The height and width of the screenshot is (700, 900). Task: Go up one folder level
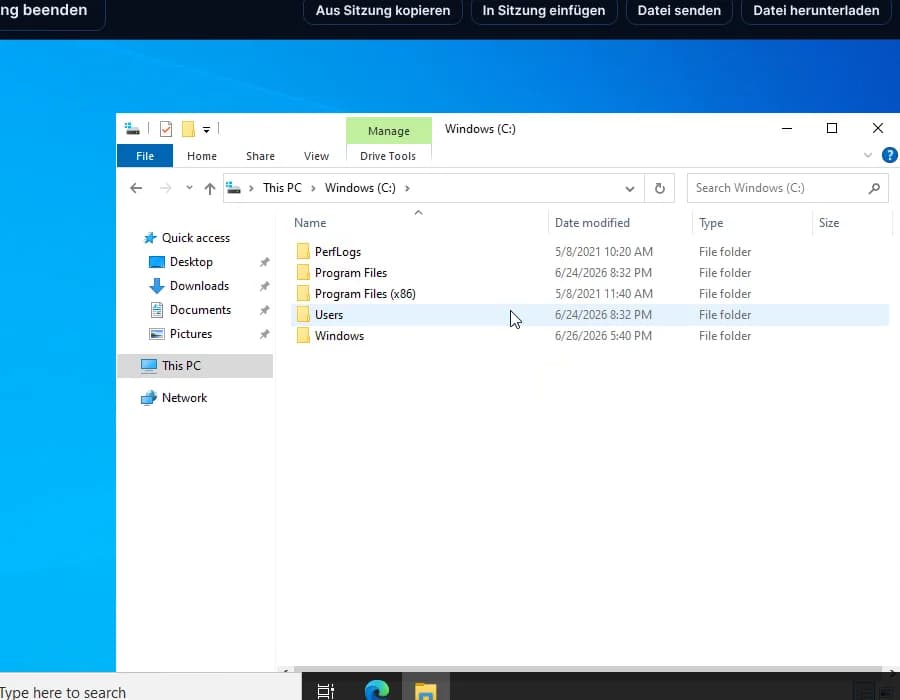210,188
